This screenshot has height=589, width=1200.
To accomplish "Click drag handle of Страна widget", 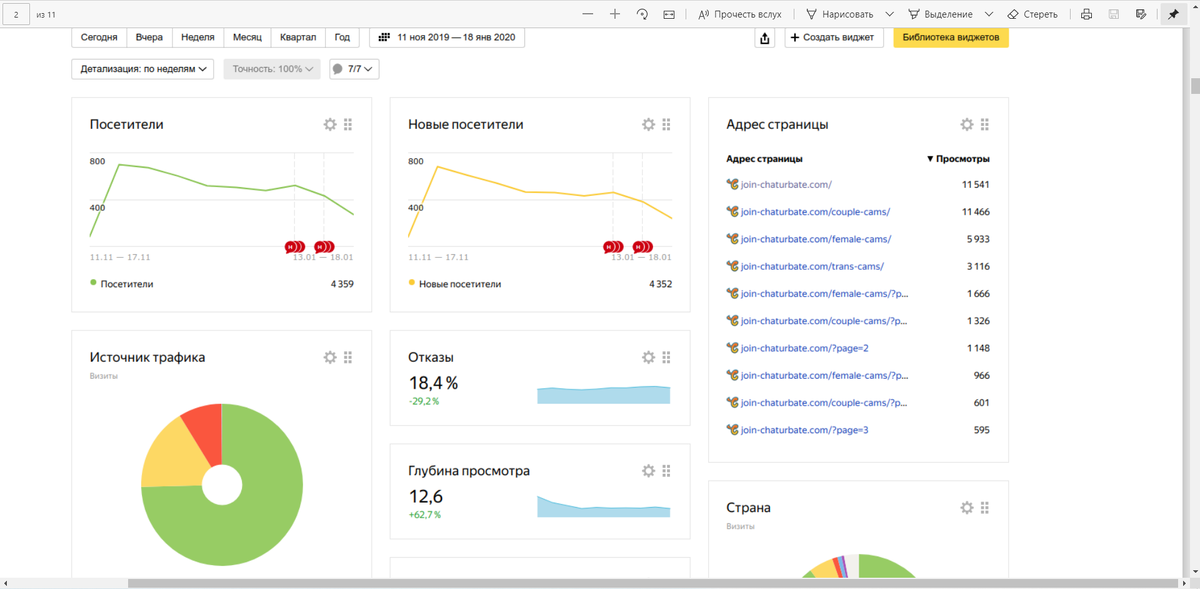I will (x=984, y=507).
